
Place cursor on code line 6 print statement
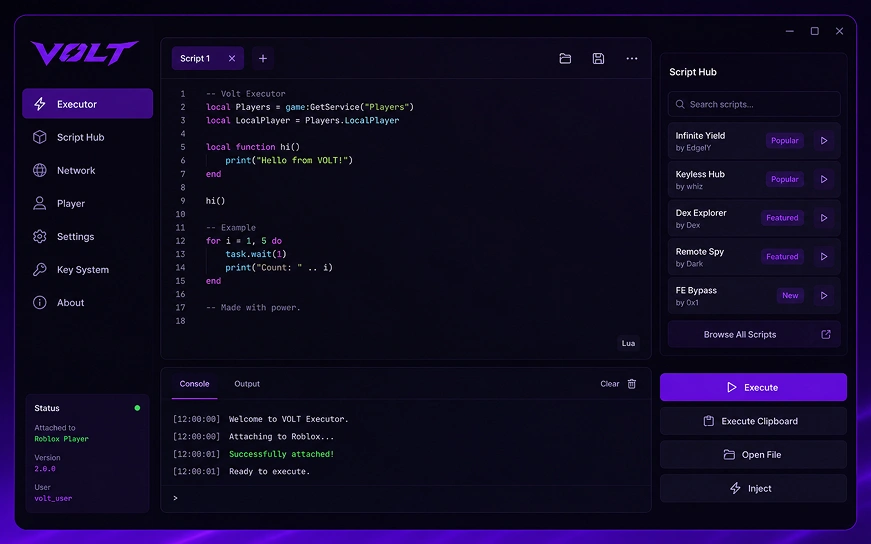tap(289, 161)
